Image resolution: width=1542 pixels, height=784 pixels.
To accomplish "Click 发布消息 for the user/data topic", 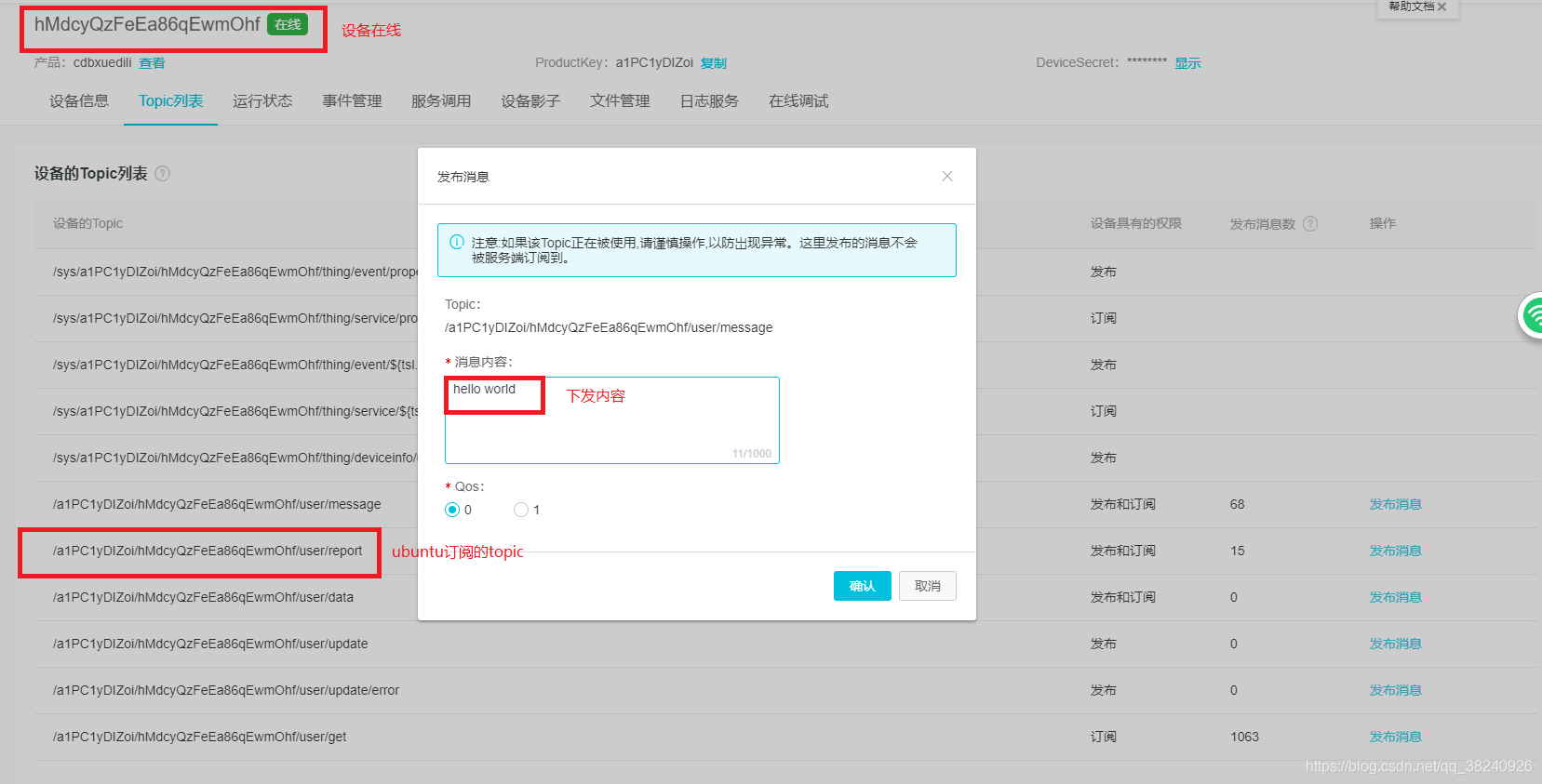I will (x=1395, y=597).
